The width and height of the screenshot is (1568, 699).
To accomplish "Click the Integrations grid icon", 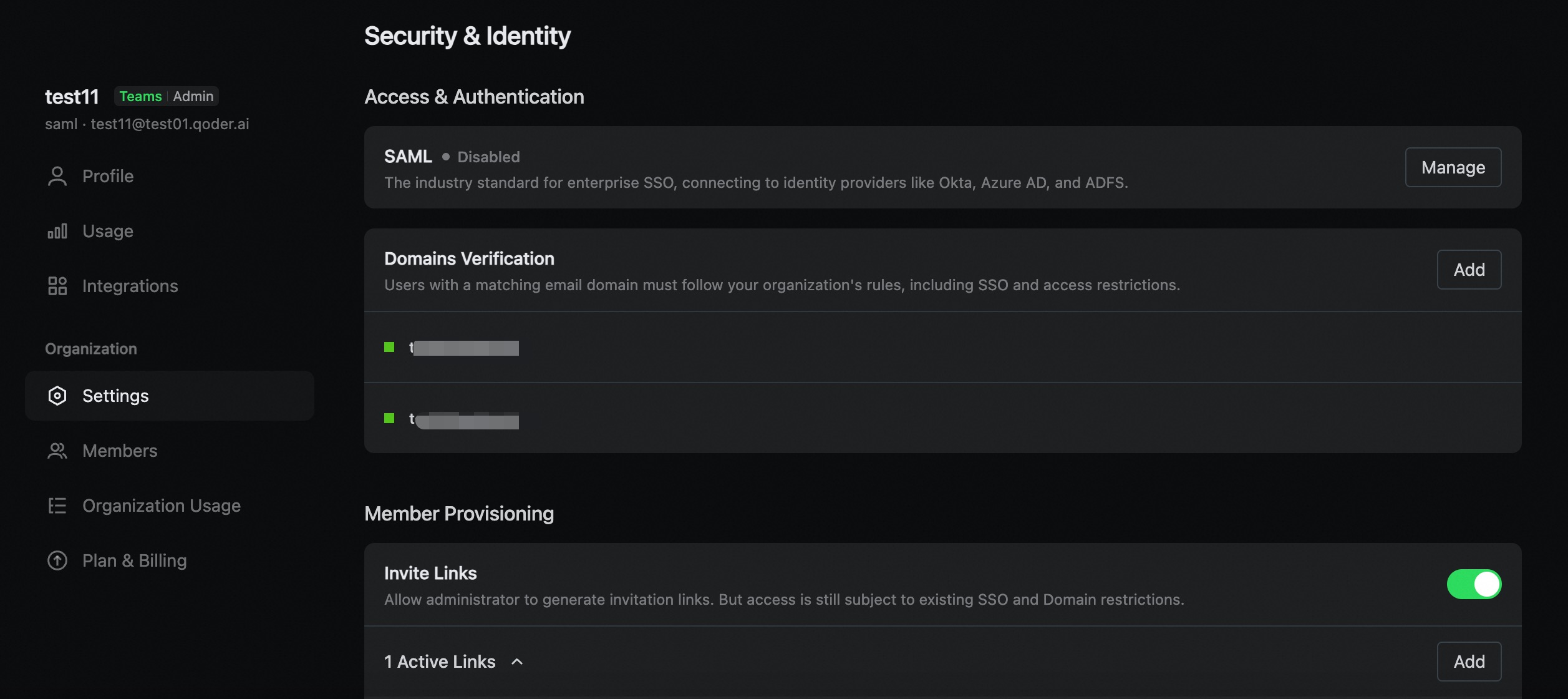I will coord(57,286).
